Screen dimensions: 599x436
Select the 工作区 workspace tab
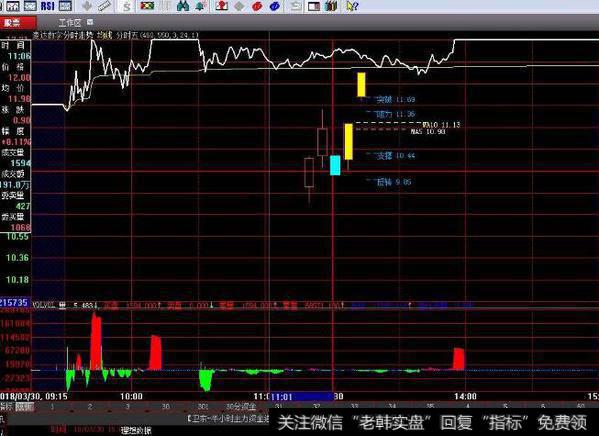click(70, 23)
